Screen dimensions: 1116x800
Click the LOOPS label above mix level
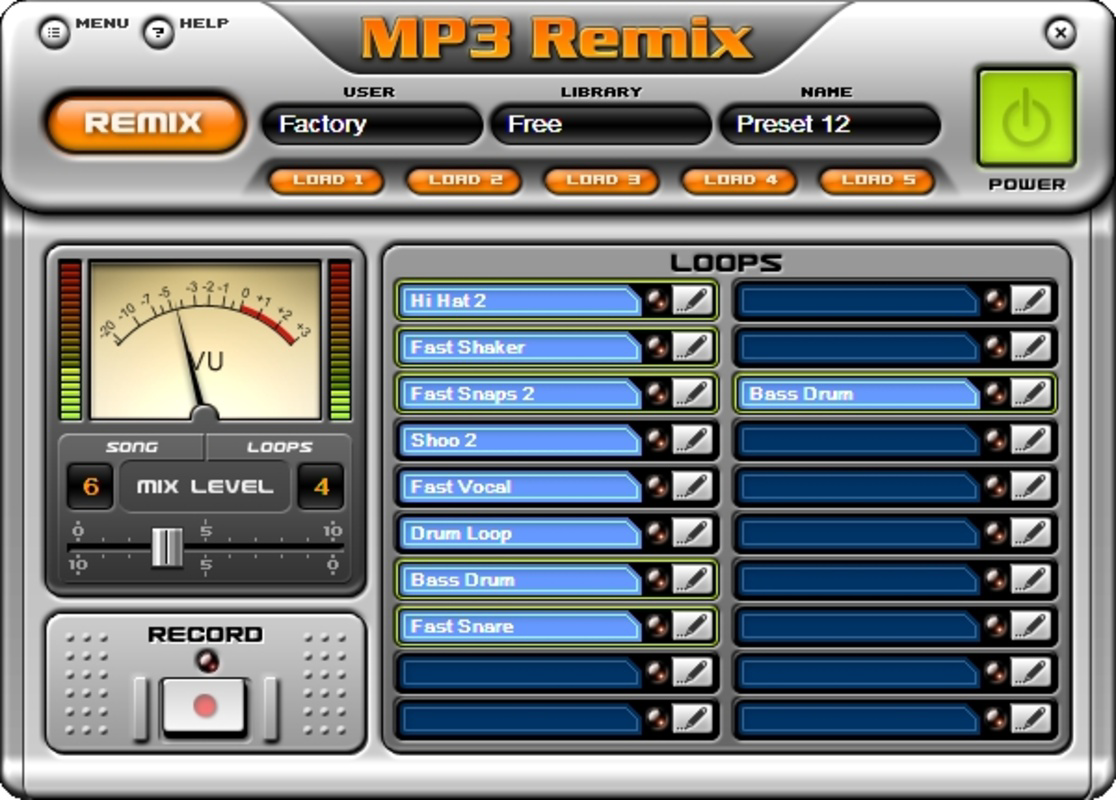click(280, 447)
